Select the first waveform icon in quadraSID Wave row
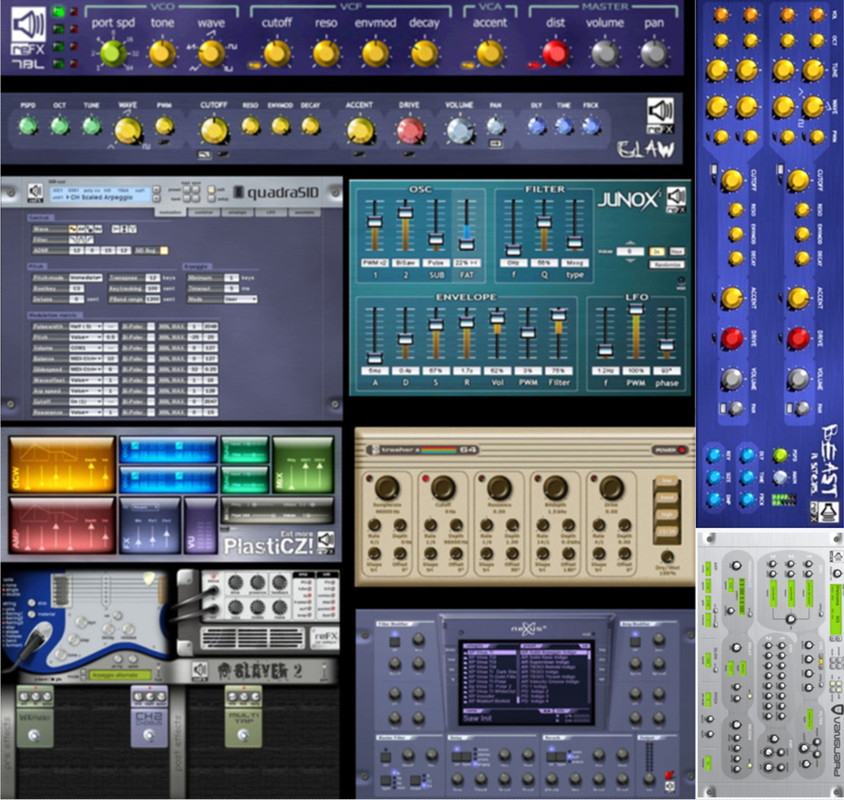The width and height of the screenshot is (844, 800). 73,229
